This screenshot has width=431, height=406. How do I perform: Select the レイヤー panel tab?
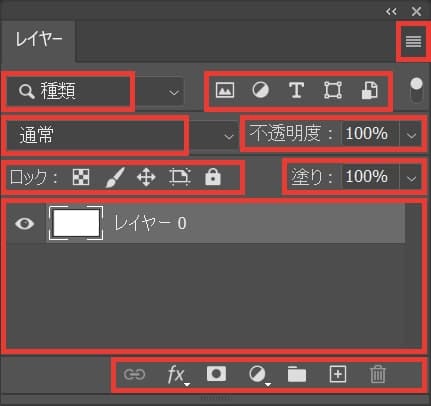tap(38, 40)
